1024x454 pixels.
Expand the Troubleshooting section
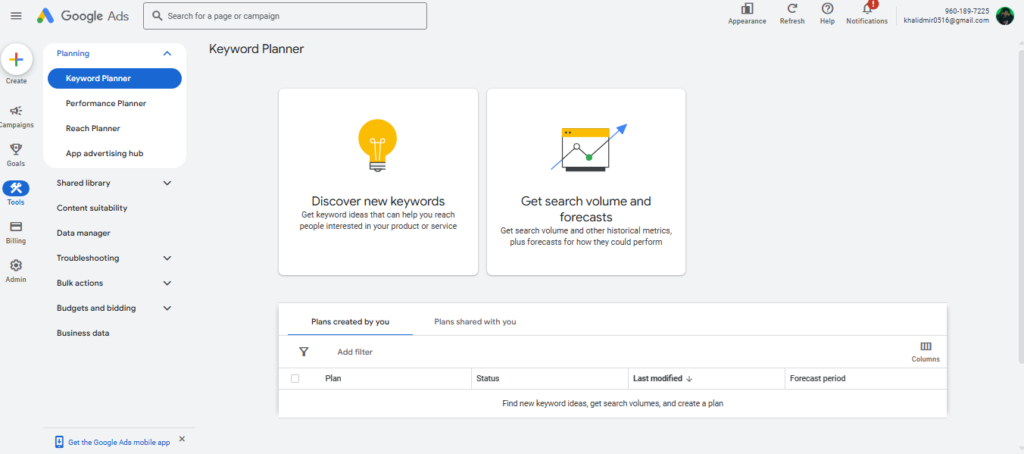(167, 258)
